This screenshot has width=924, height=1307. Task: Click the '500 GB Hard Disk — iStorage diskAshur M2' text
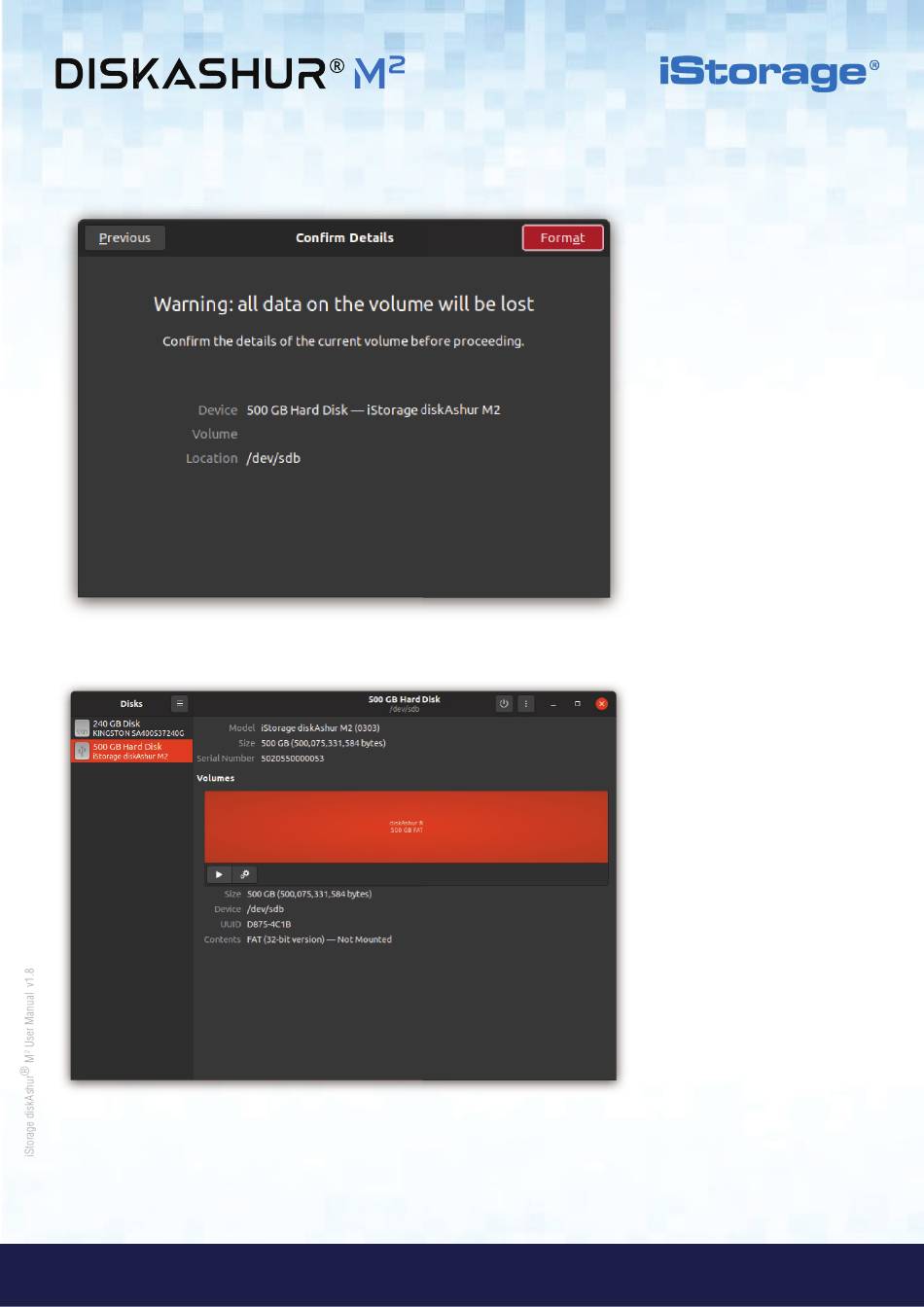coord(373,410)
